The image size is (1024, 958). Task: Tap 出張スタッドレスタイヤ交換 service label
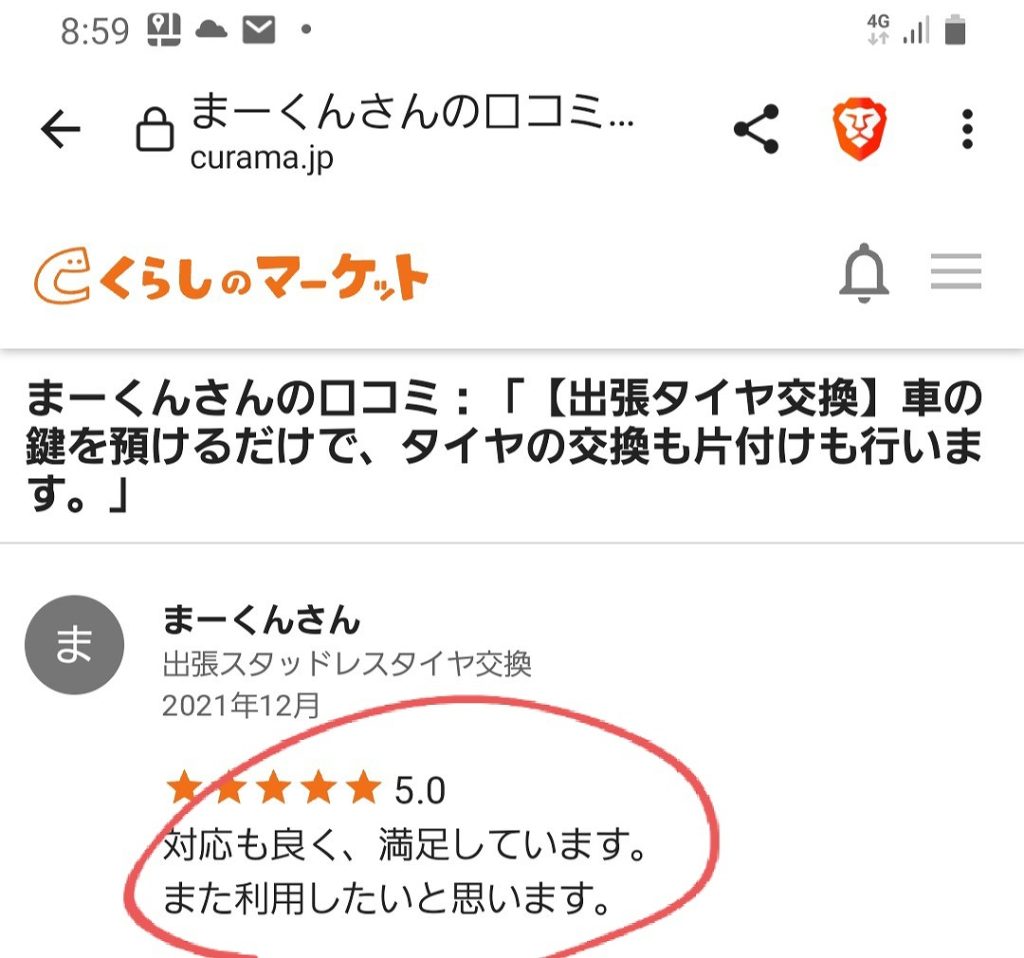[347, 663]
